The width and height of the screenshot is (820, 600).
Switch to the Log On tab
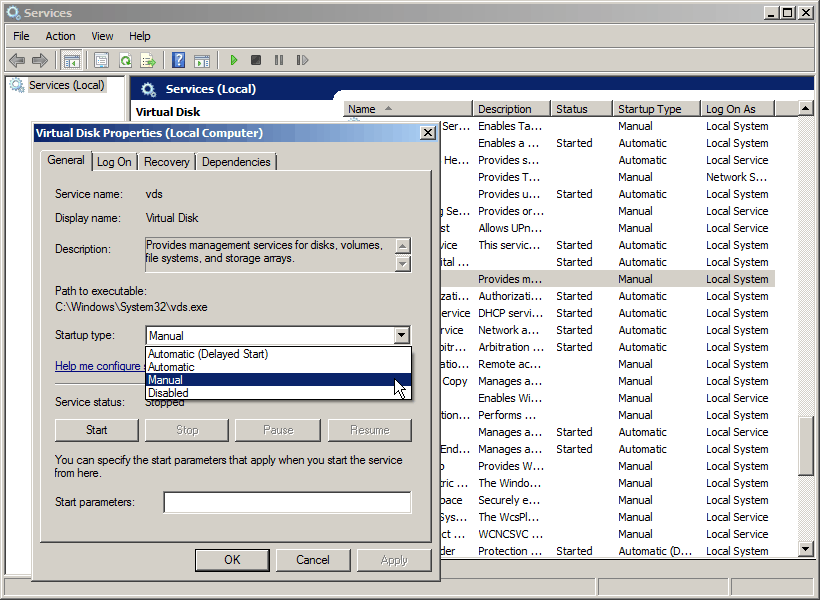[114, 162]
